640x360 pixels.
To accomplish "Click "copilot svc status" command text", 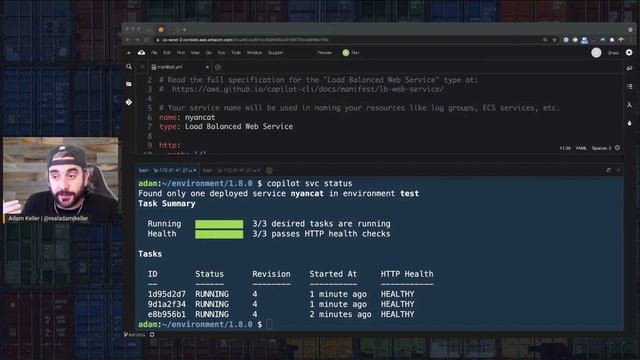I will point(309,184).
